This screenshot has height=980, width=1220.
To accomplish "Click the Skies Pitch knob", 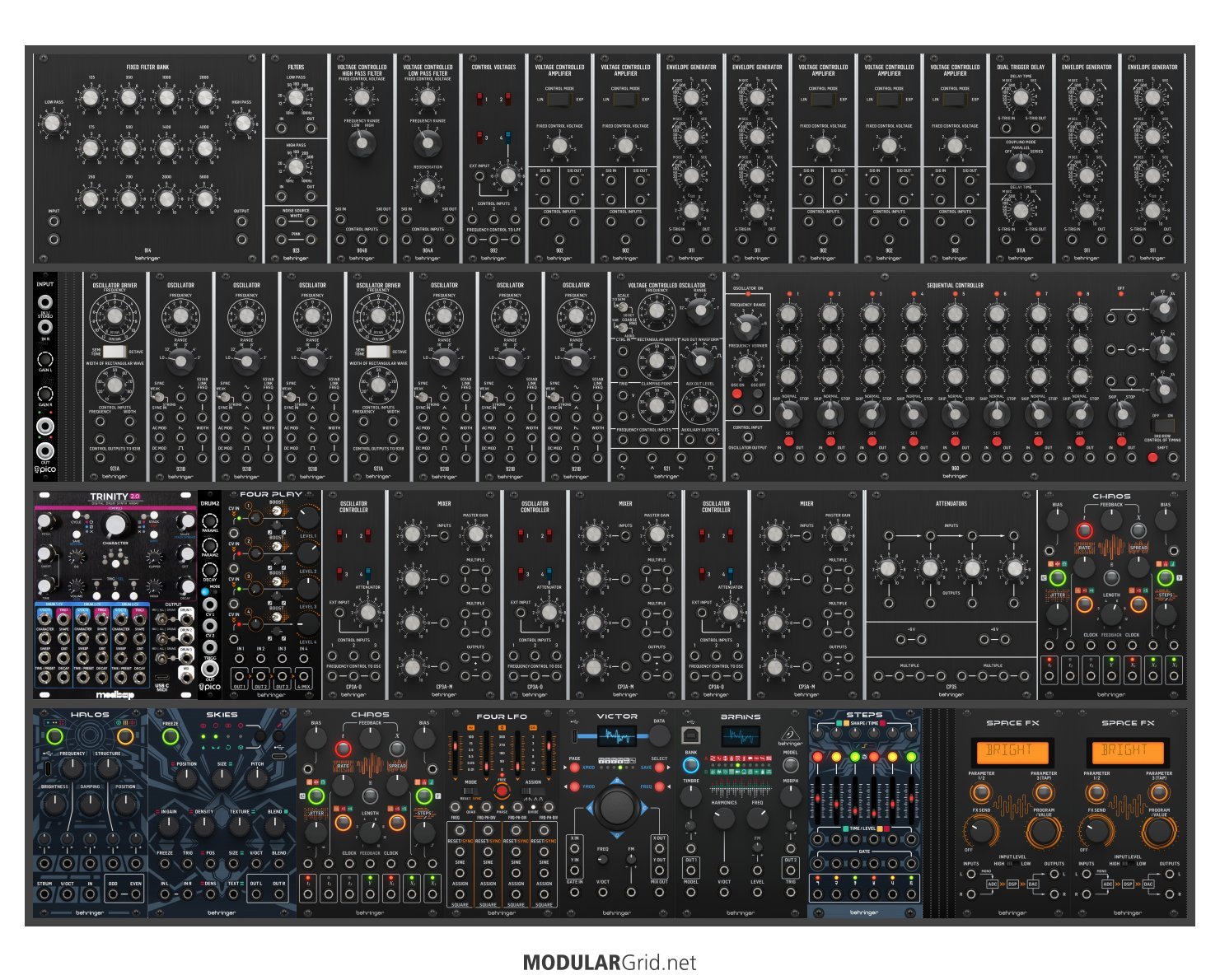I will (258, 780).
